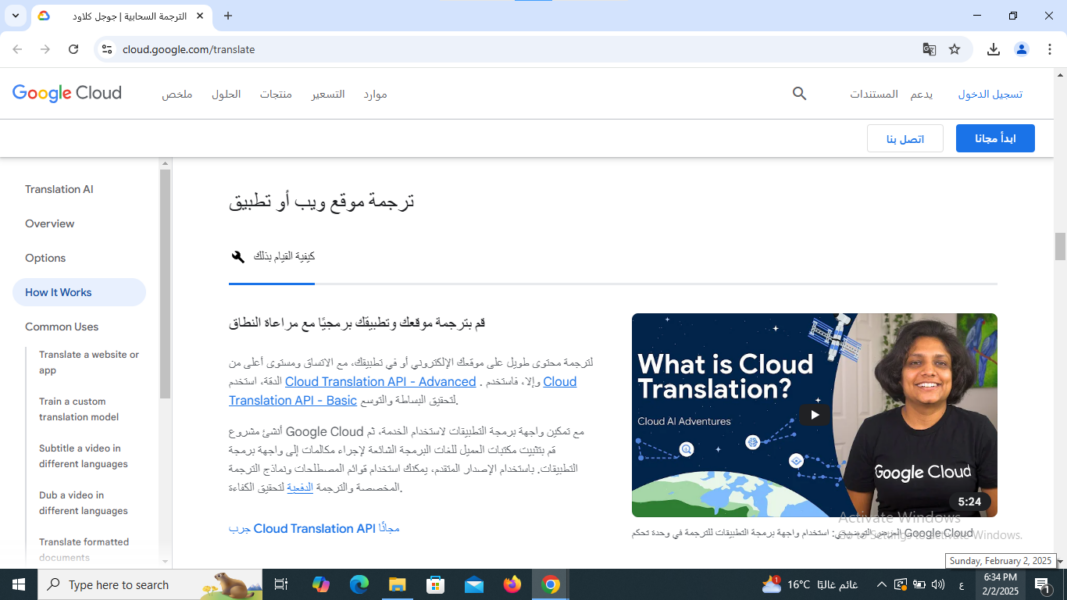
Task: Open the weather widget showing 16°C
Action: 810,584
